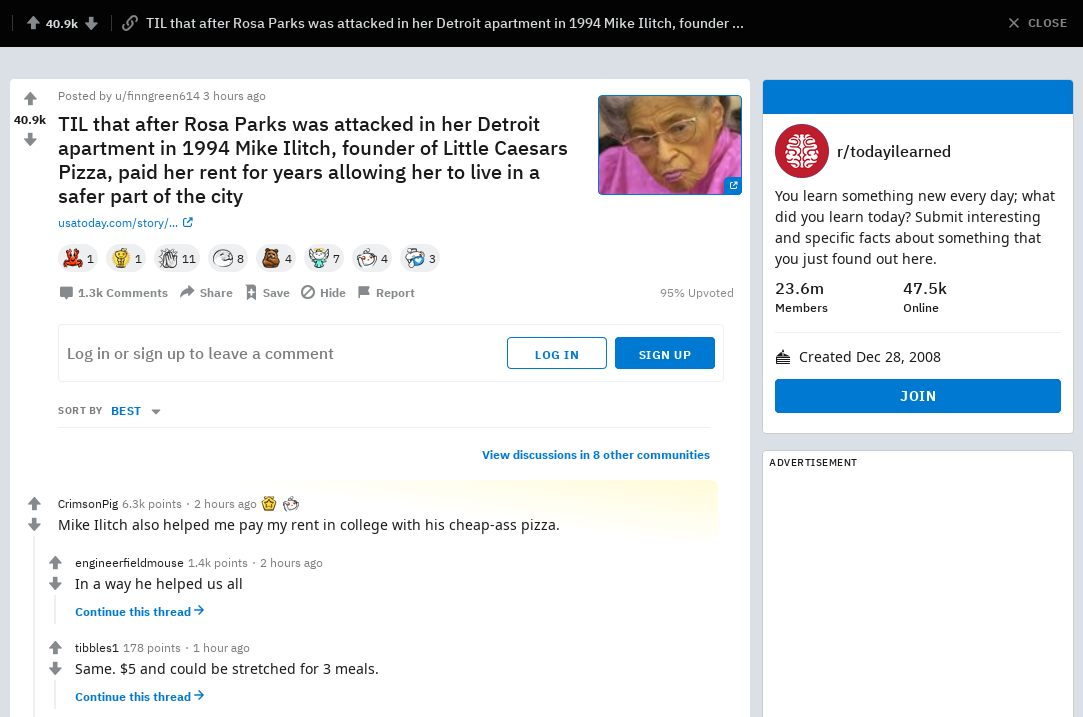Click the bear award with count 4

coord(276,258)
